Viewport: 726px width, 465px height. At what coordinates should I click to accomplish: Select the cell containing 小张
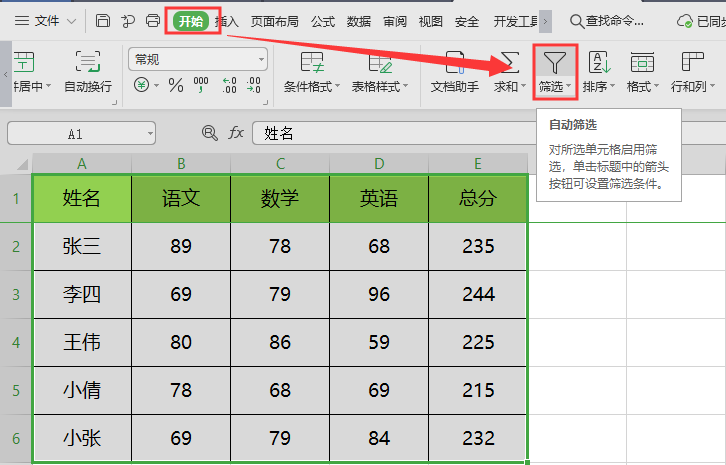tap(82, 438)
